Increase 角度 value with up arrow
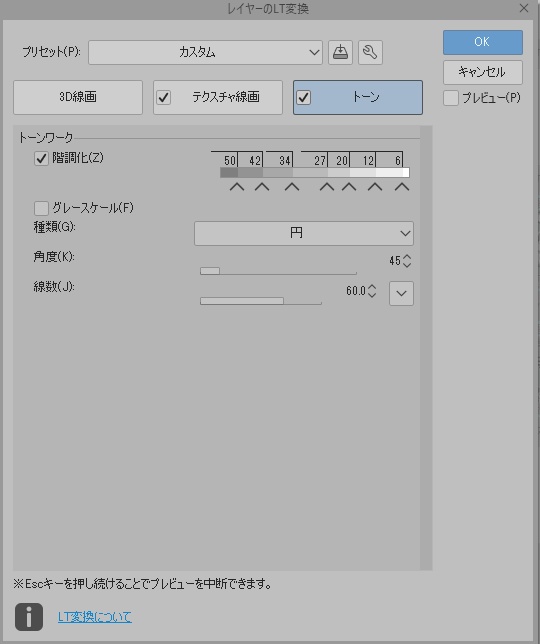 (407, 257)
